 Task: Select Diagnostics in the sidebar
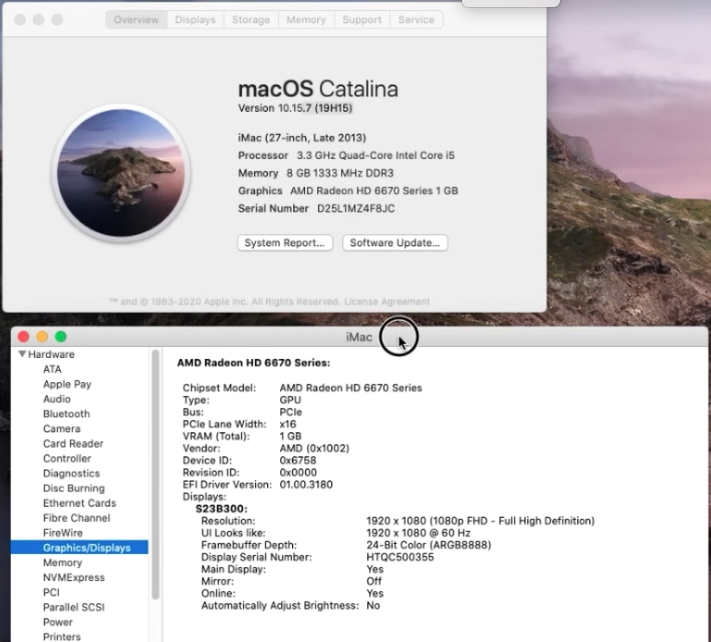(71, 473)
